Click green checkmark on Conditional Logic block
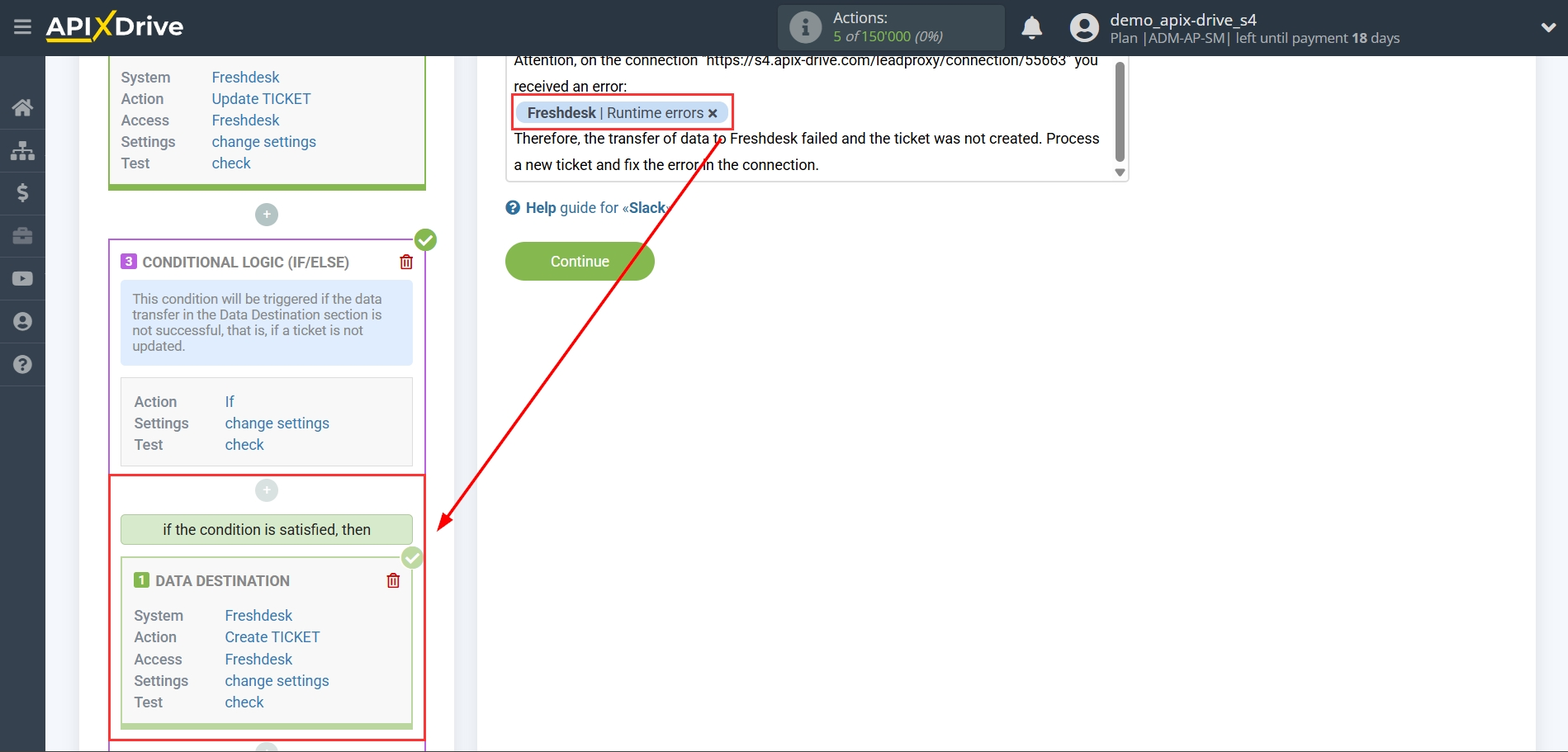Image resolution: width=1568 pixels, height=752 pixels. pos(425,240)
